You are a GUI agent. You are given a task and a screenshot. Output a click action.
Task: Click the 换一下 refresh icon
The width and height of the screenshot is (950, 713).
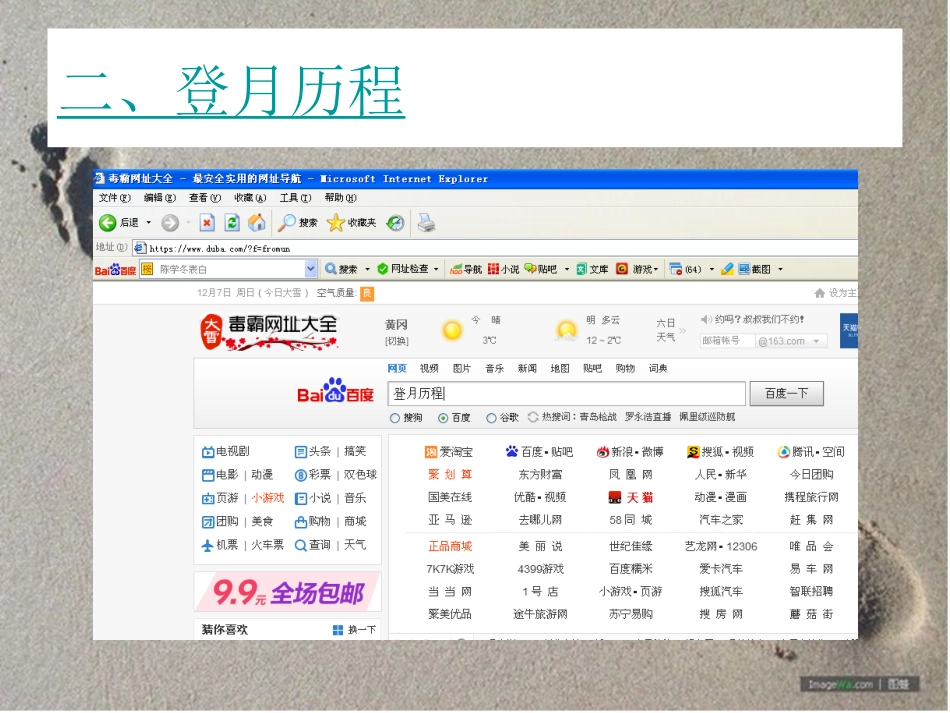click(x=338, y=630)
